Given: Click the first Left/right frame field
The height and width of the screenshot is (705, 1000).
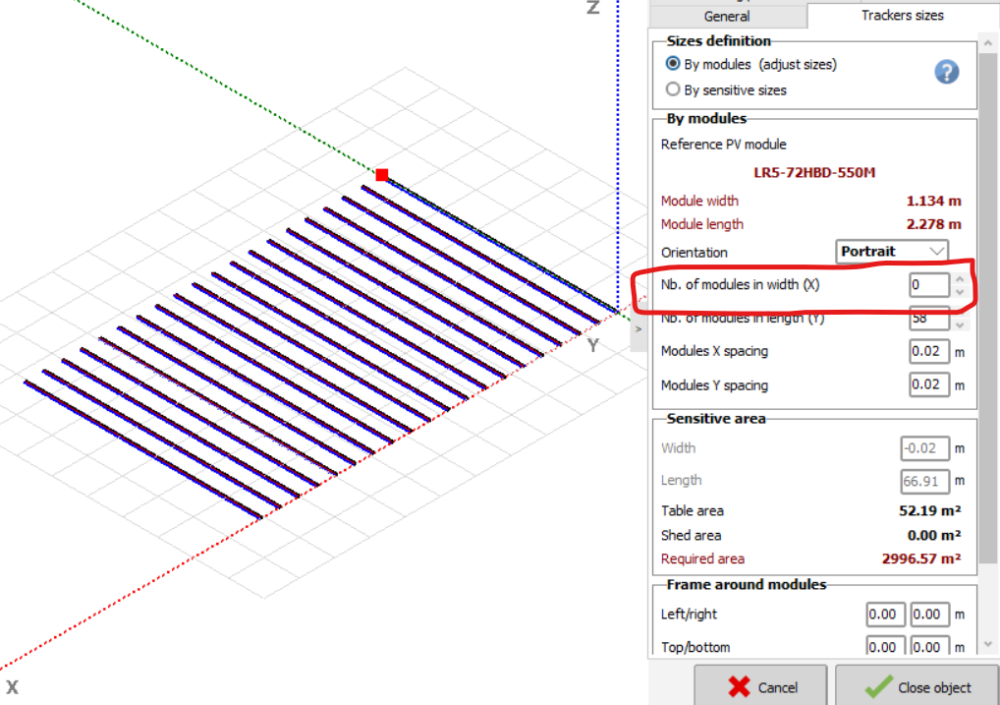Looking at the screenshot, I should click(886, 614).
